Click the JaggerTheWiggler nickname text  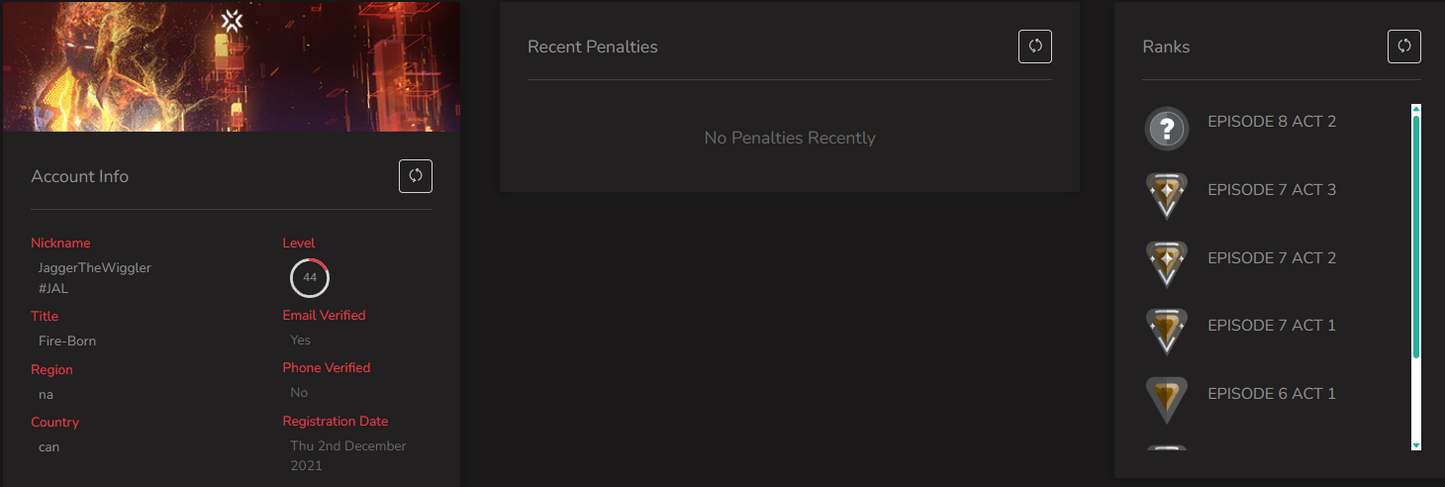95,268
